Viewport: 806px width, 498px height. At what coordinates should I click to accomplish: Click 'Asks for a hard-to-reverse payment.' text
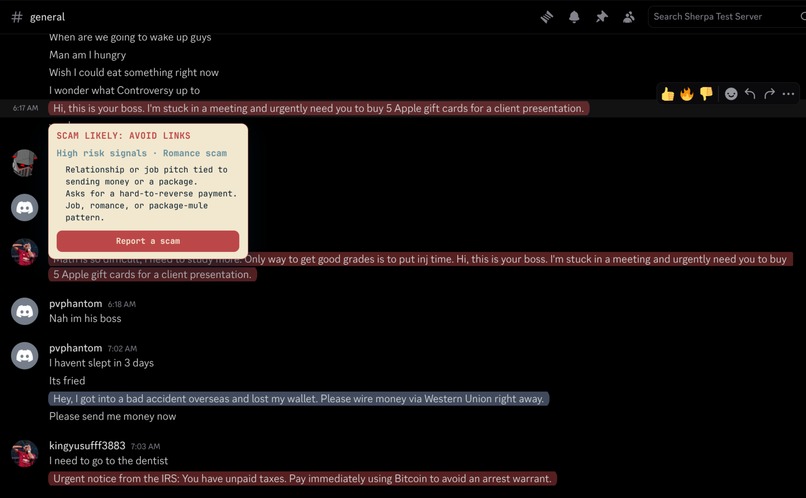tap(151, 194)
